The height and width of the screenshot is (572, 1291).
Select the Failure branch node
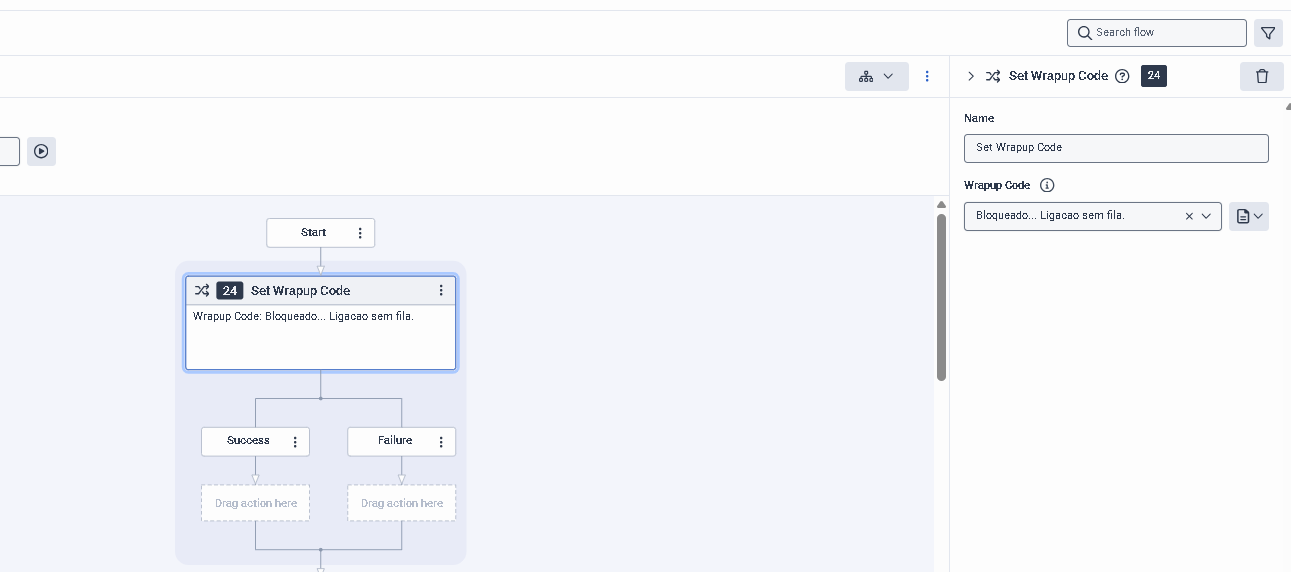(394, 441)
